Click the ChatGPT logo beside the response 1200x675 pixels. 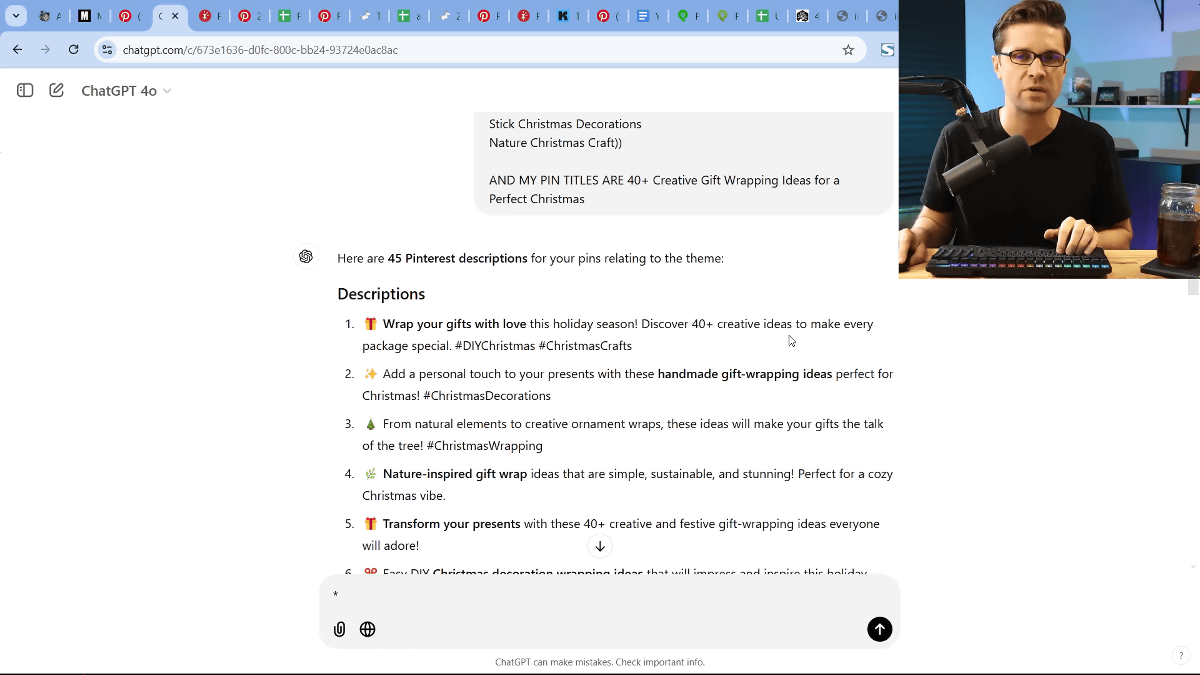click(306, 257)
